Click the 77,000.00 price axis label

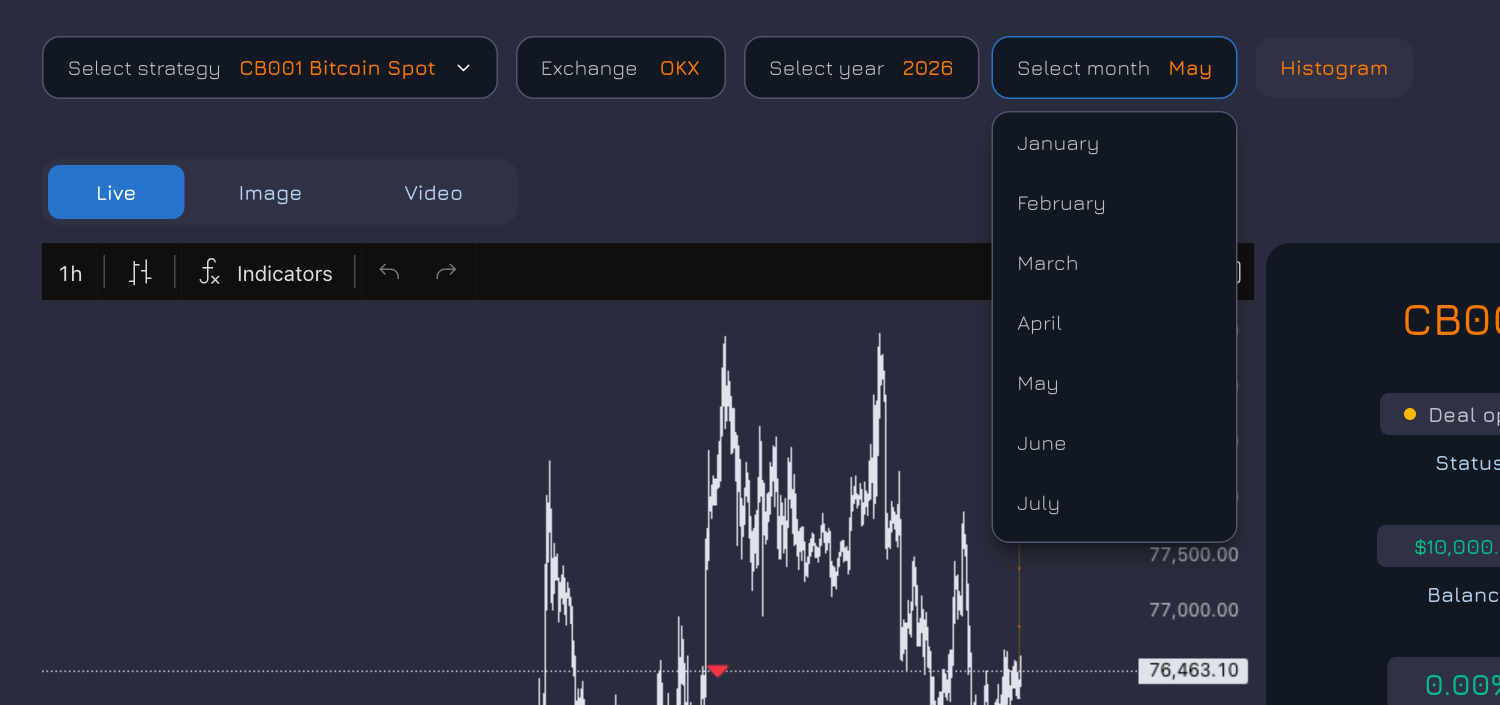[x=1194, y=610]
